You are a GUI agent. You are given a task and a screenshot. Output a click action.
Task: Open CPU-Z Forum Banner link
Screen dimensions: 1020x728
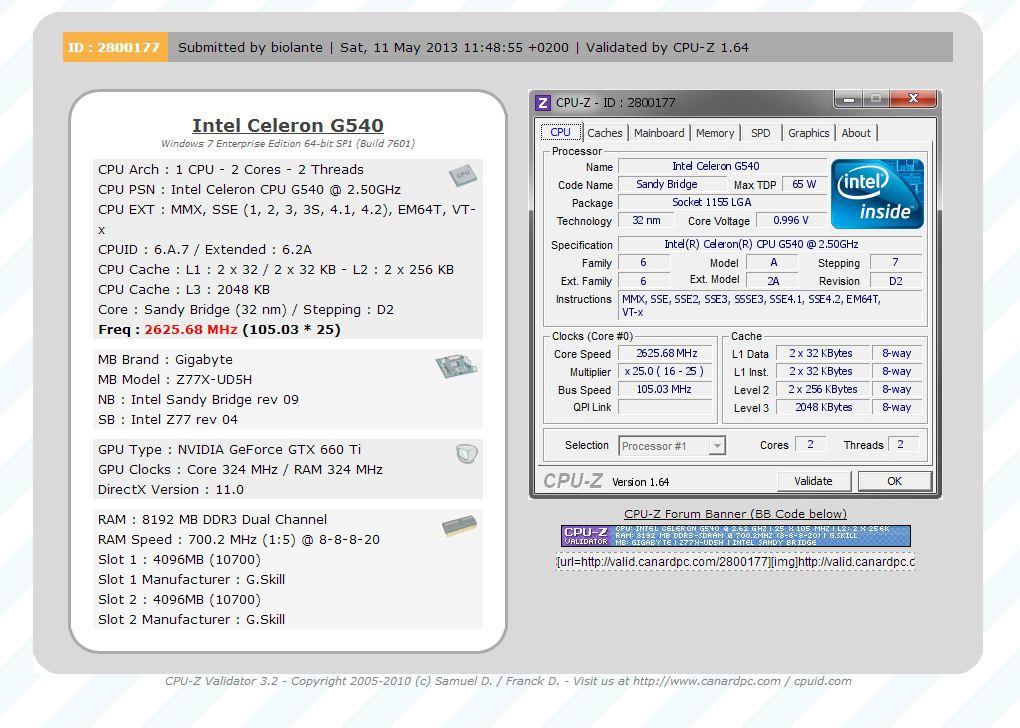point(735,514)
